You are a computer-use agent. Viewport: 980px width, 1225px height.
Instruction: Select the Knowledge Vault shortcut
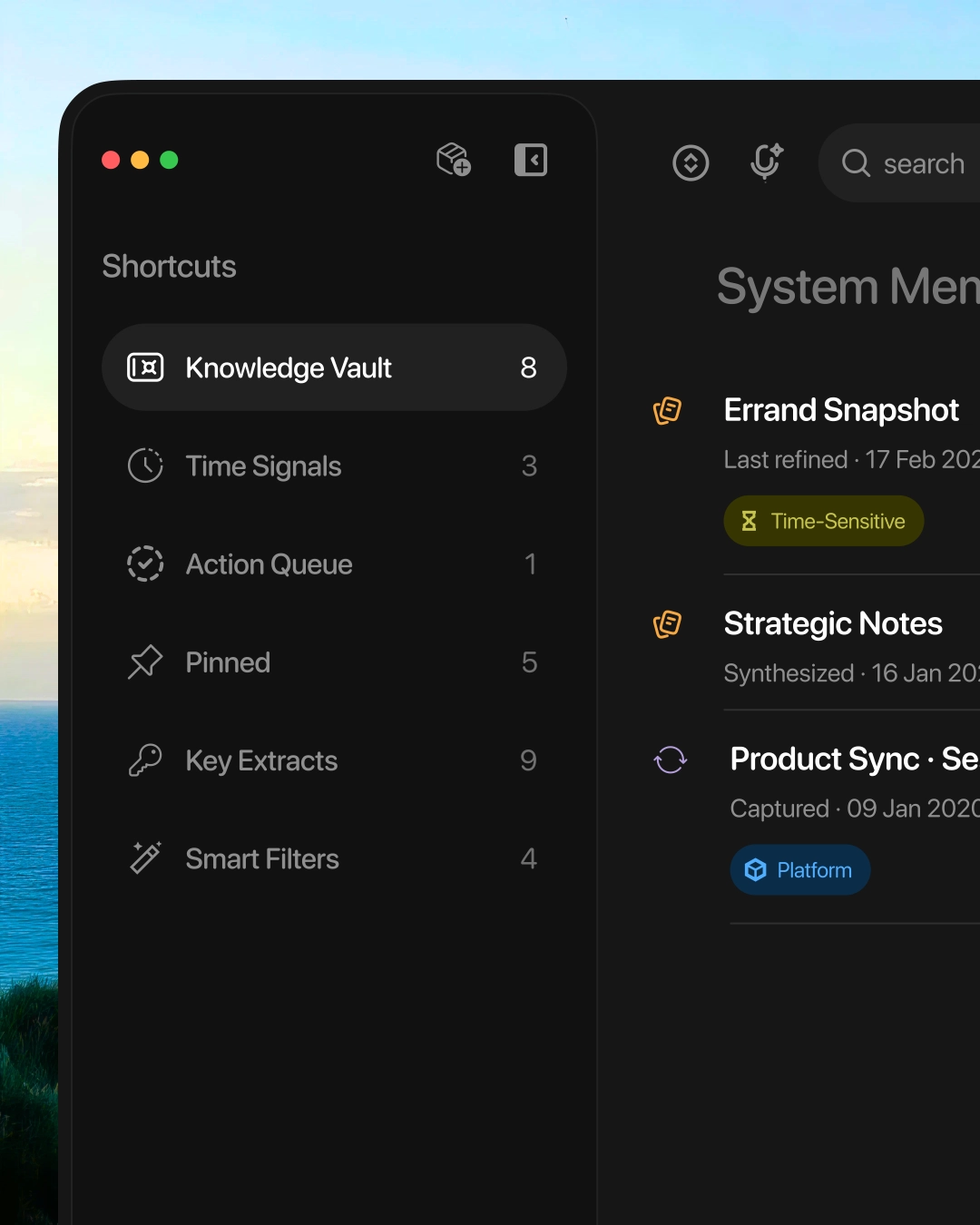point(334,367)
